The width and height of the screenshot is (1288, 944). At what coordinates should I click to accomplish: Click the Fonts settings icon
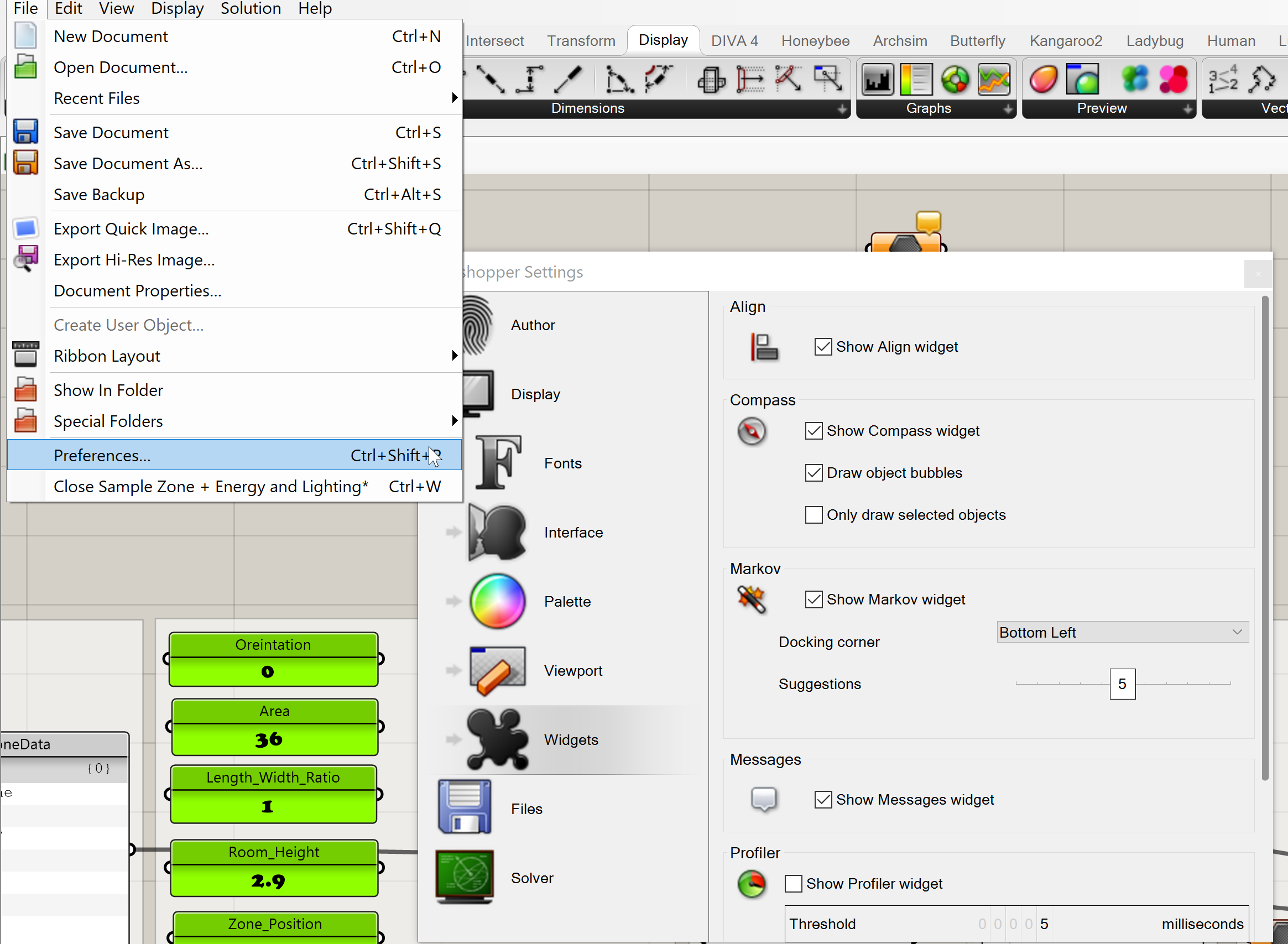pos(498,462)
